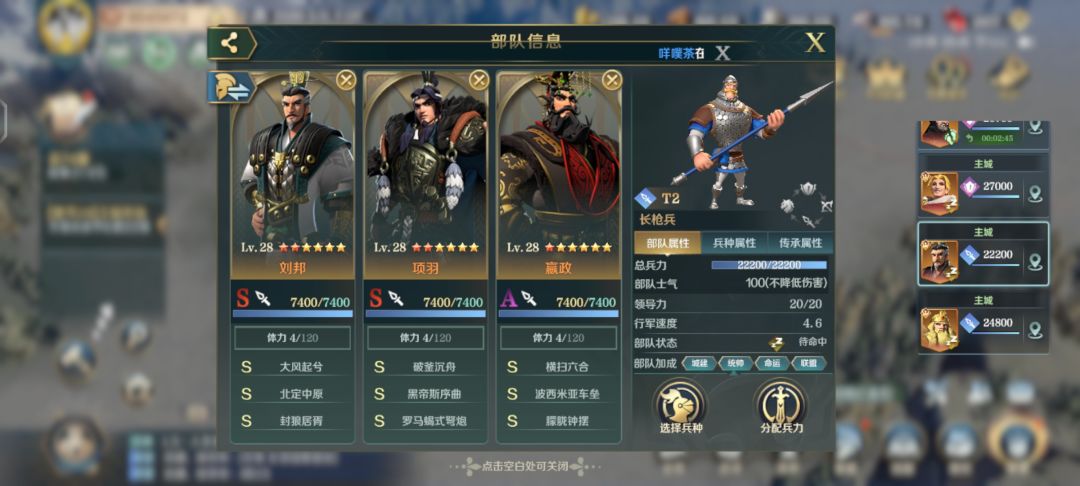
Task: Click the 总兵力 22200/22200 progress bar
Action: click(769, 265)
